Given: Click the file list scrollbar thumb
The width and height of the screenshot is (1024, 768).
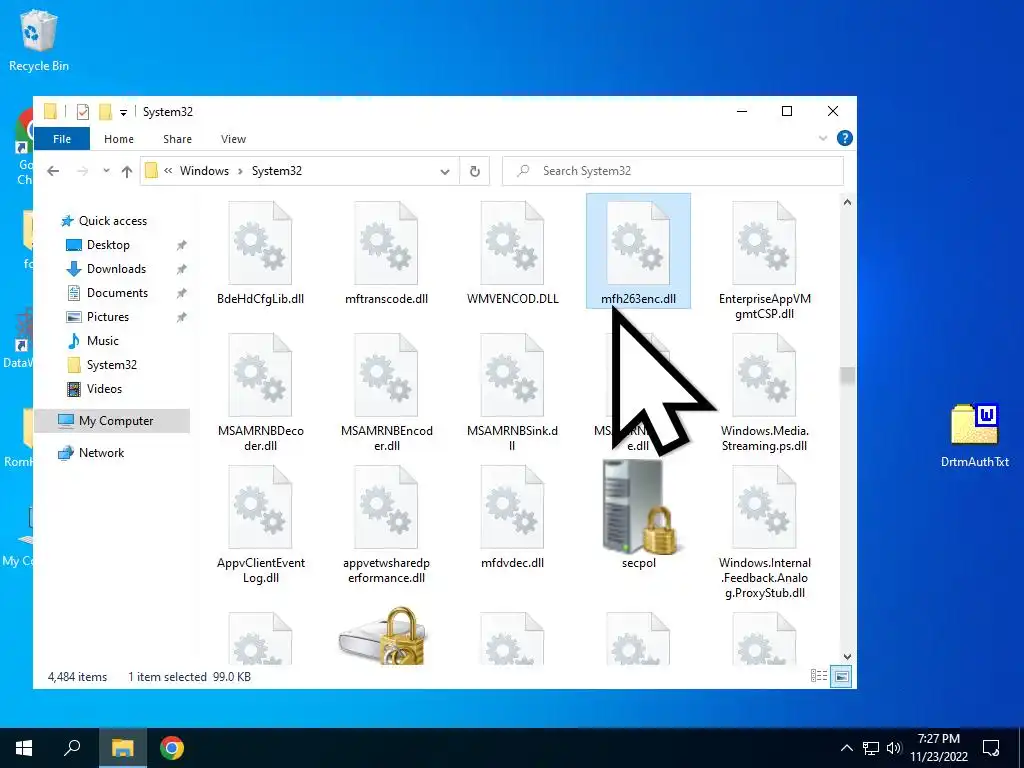Looking at the screenshot, I should (847, 376).
